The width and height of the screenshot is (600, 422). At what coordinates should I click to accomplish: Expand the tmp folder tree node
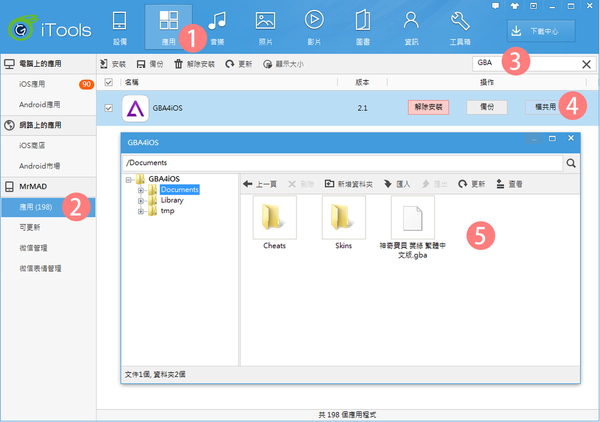[141, 211]
